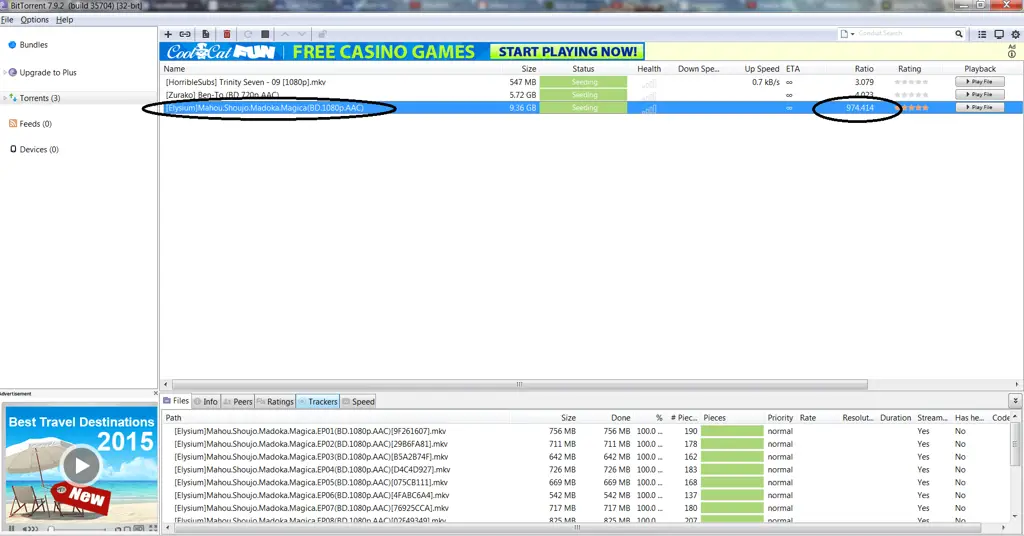
Task: Click the files pane horizontal scrollbar
Action: click(x=577, y=528)
